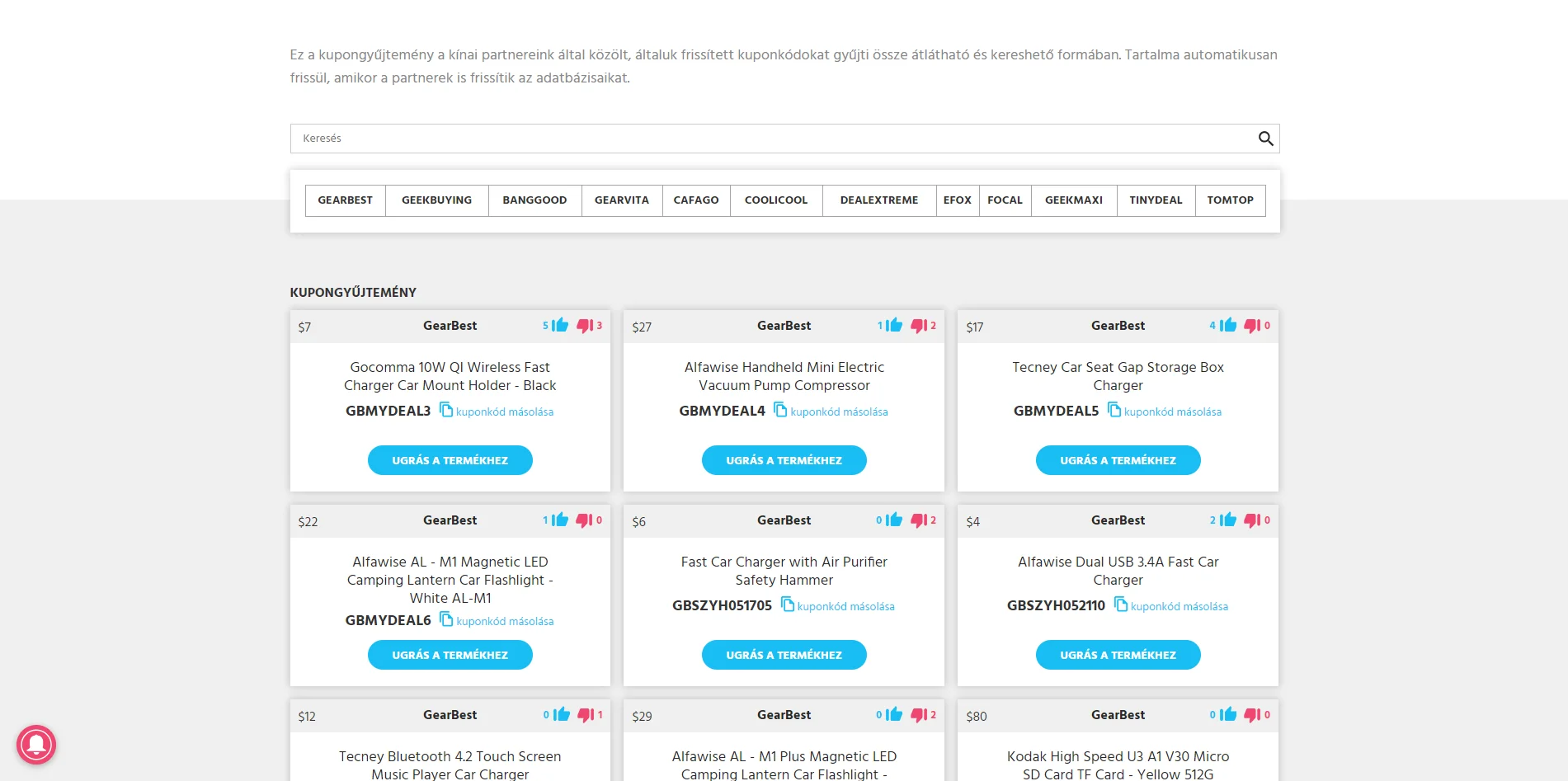1568x781 pixels.
Task: Filter coupons by BANGGOOD
Action: [x=535, y=200]
